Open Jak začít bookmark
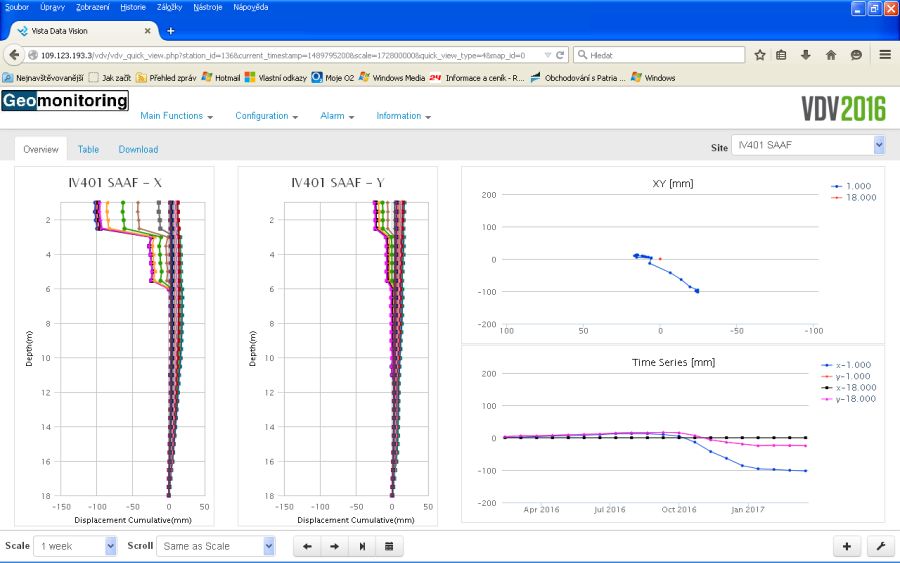 tap(110, 77)
